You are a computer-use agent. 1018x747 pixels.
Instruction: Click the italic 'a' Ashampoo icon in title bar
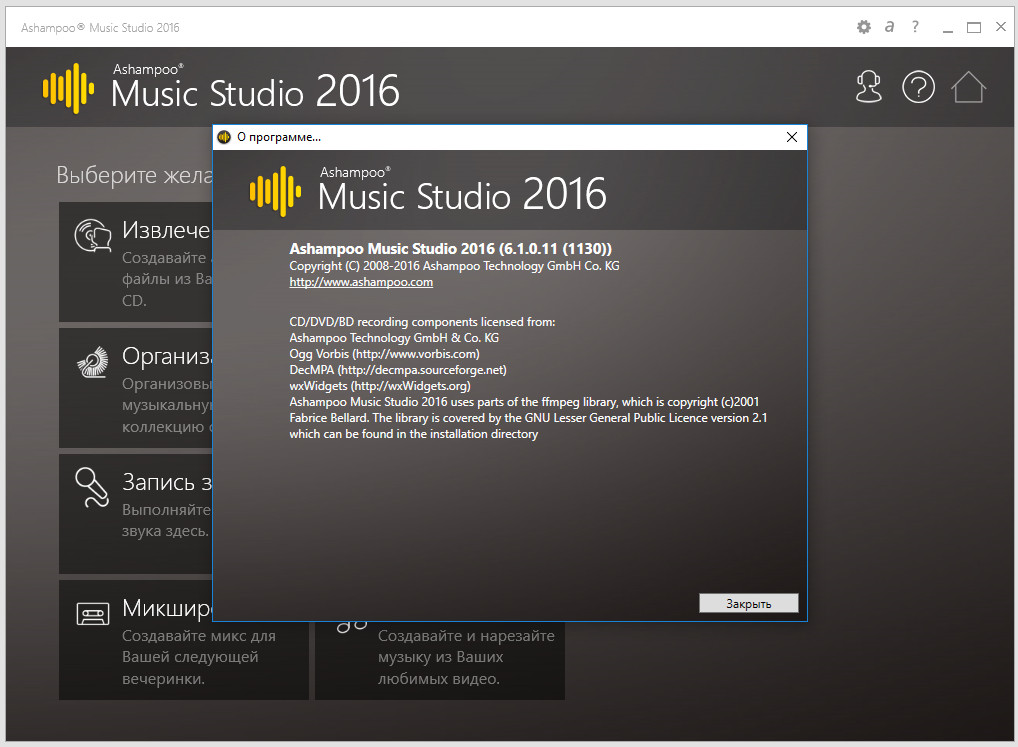889,27
